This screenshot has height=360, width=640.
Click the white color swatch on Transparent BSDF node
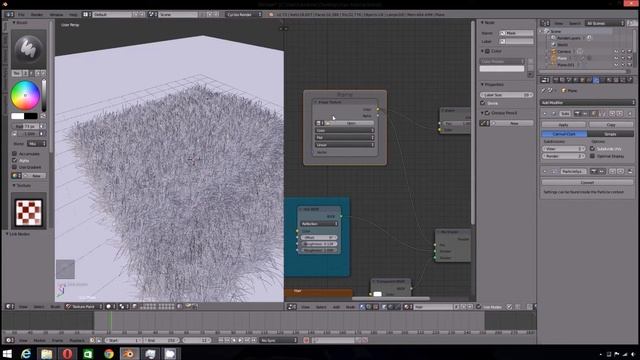378,294
